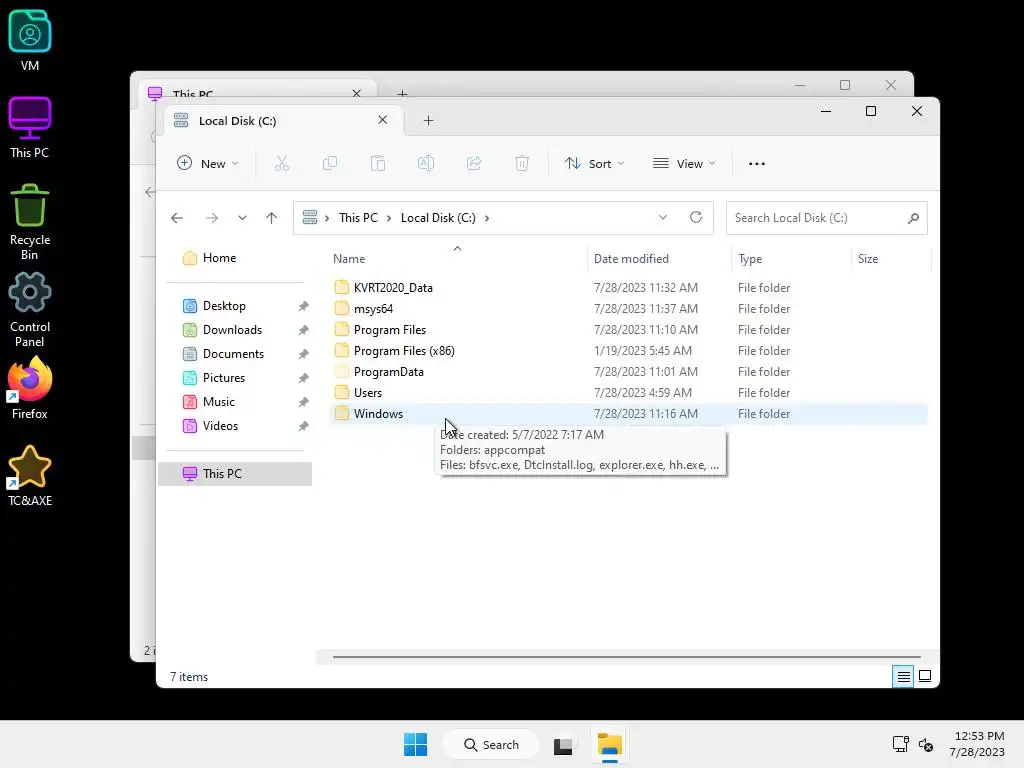Select Home in navigation pane
Viewport: 1024px width, 768px height.
tap(219, 258)
